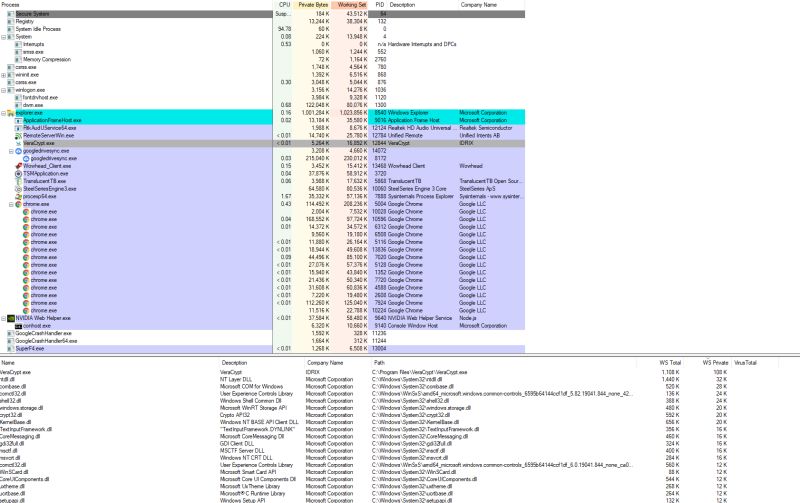This screenshot has height=503, width=800.
Task: Sort by the CPU column header
Action: point(283,5)
